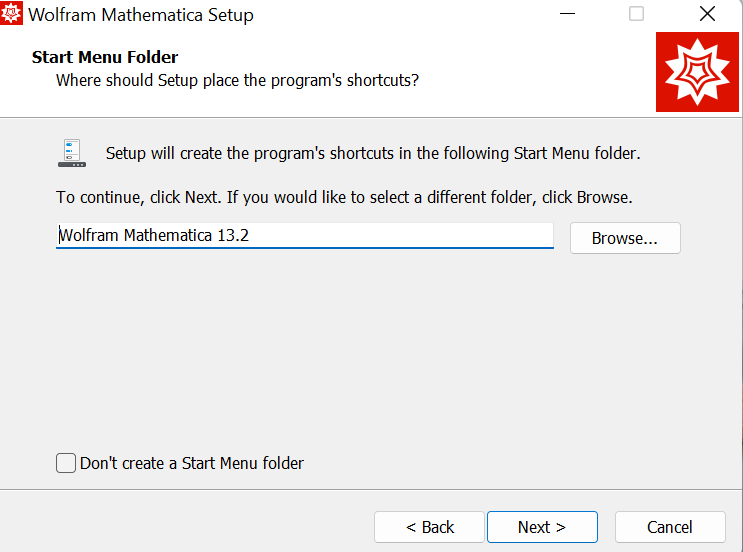Click the "To continue, click Next" instruction text
This screenshot has width=743, height=552.
coord(344,197)
